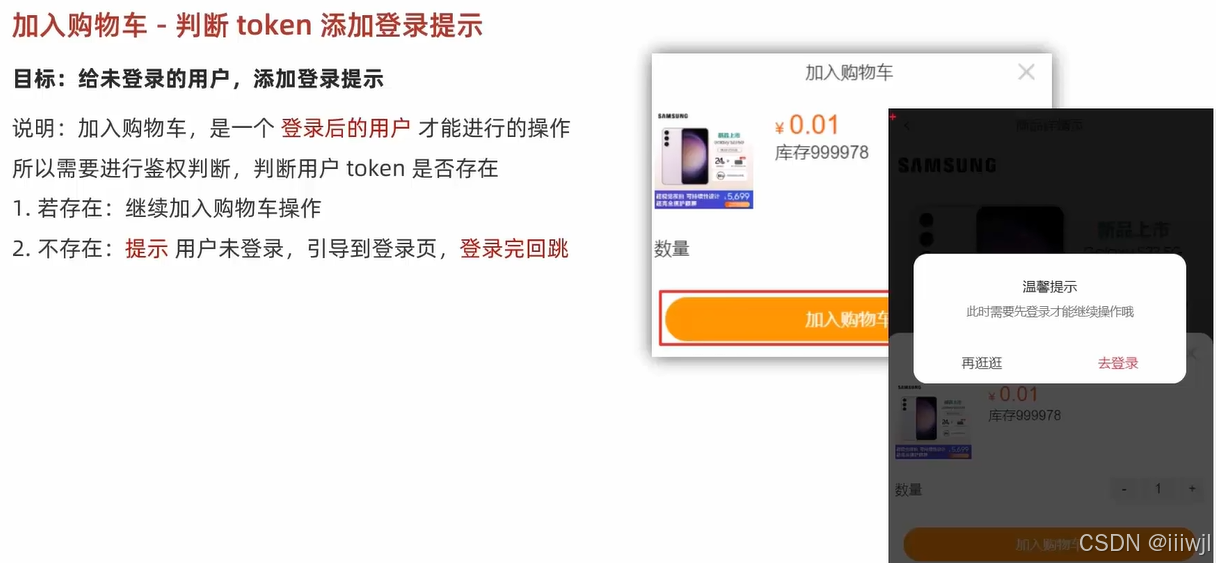The height and width of the screenshot is (563, 1216).
Task: Click red text 登录后的用户
Action: pos(345,128)
